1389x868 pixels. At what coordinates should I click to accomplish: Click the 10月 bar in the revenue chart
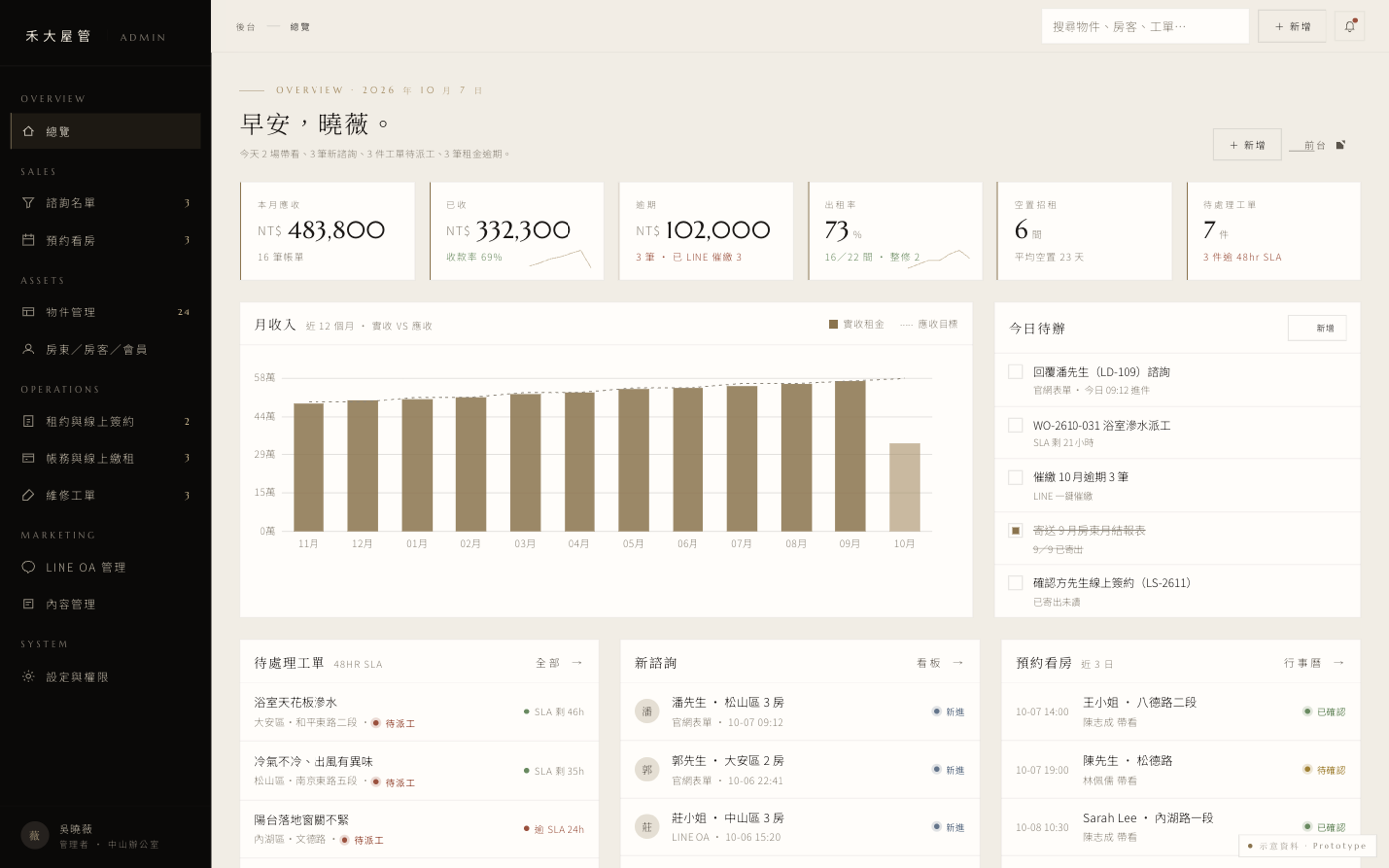(x=904, y=487)
